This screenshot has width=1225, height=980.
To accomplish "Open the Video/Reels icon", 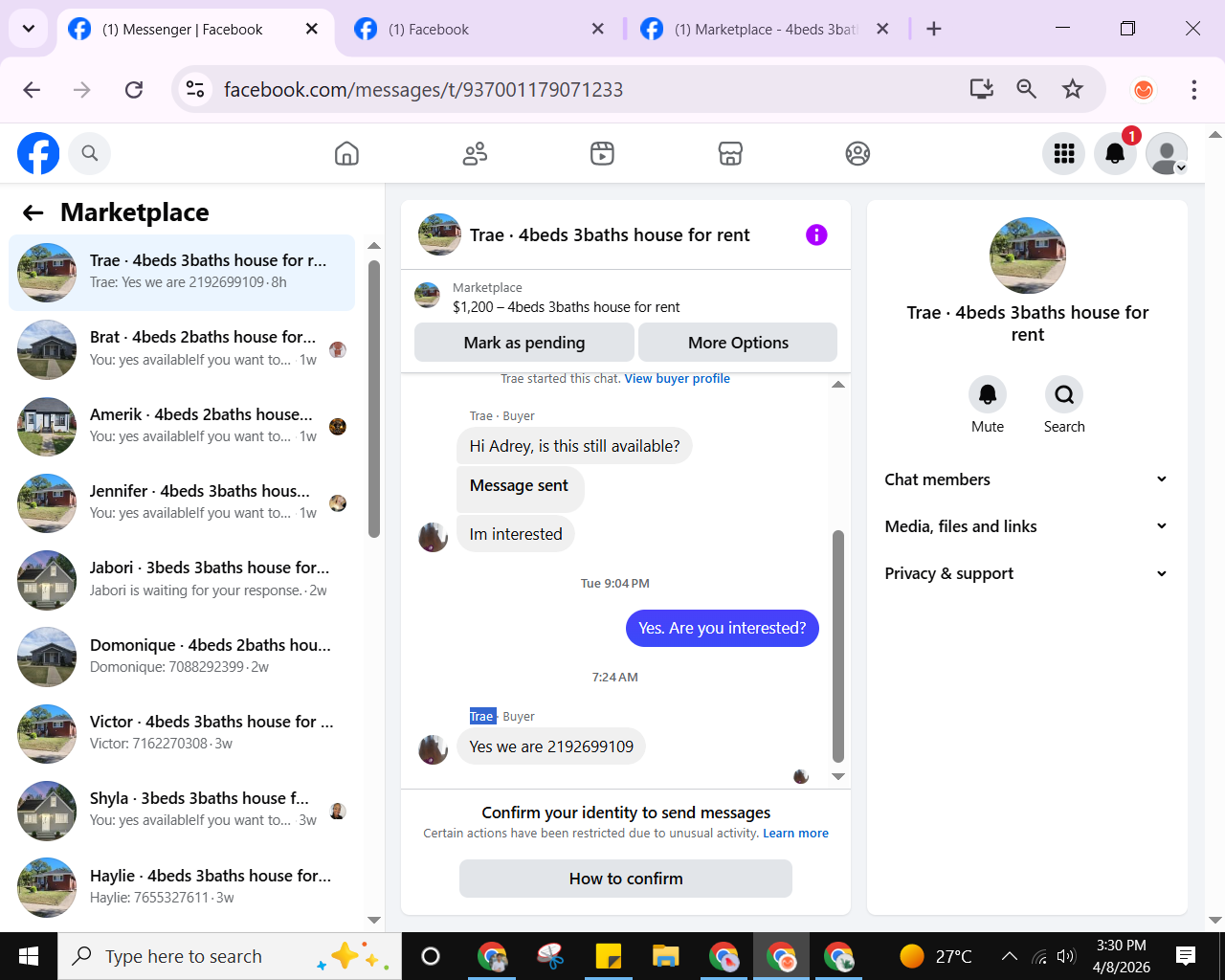I will point(602,153).
